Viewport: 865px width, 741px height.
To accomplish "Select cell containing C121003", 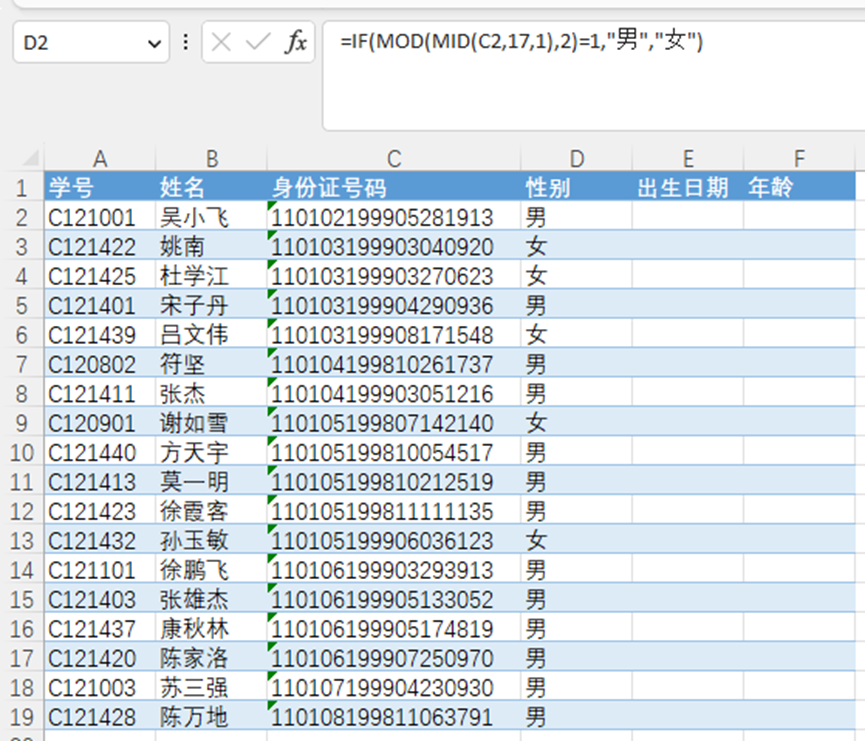I will [x=100, y=687].
